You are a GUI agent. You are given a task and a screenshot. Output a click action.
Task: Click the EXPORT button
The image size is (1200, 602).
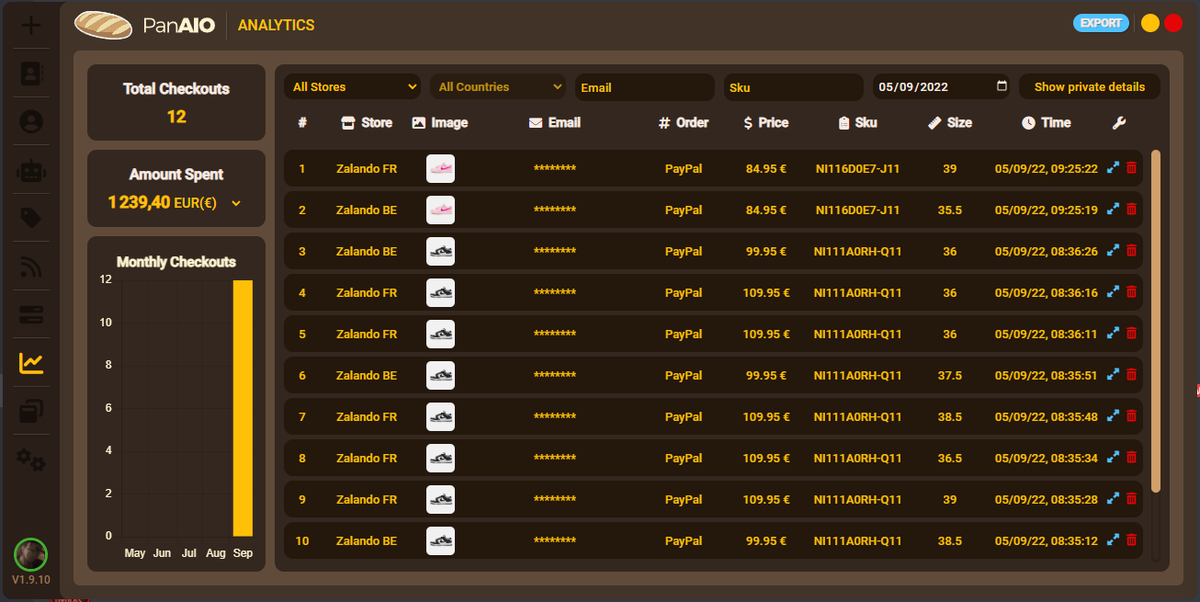[1101, 23]
